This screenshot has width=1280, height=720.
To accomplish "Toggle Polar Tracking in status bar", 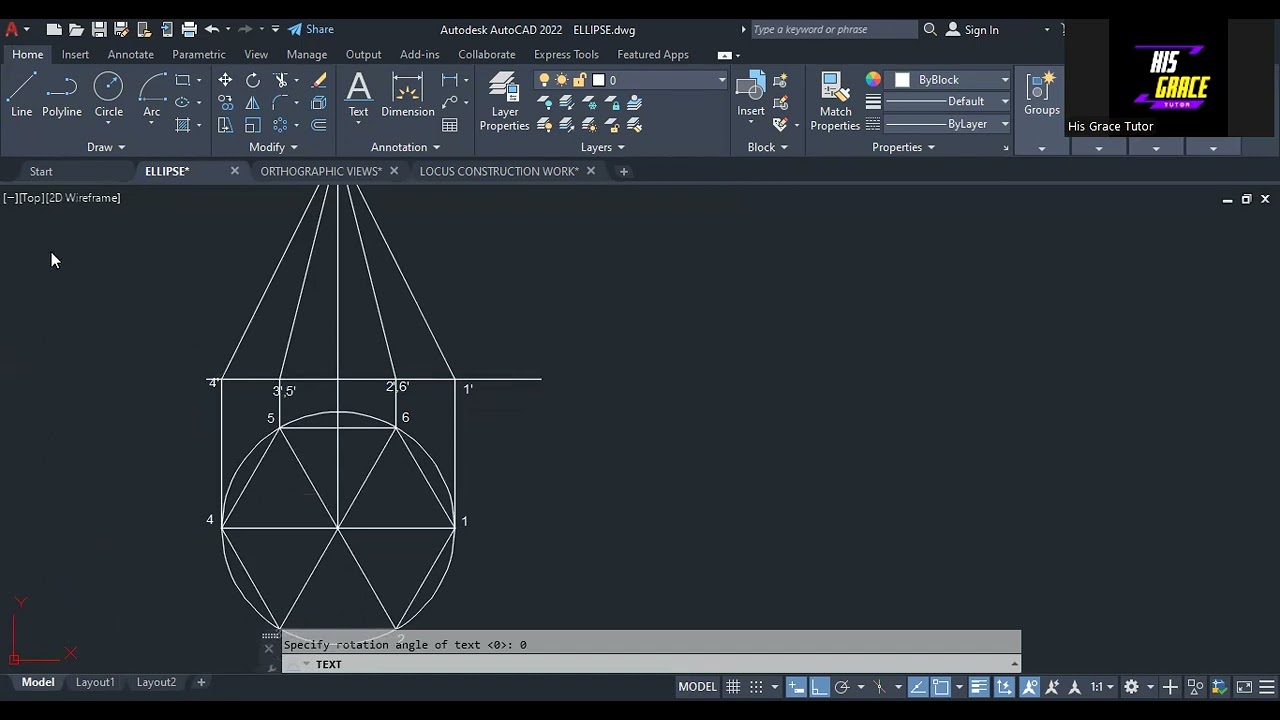I will [x=842, y=687].
